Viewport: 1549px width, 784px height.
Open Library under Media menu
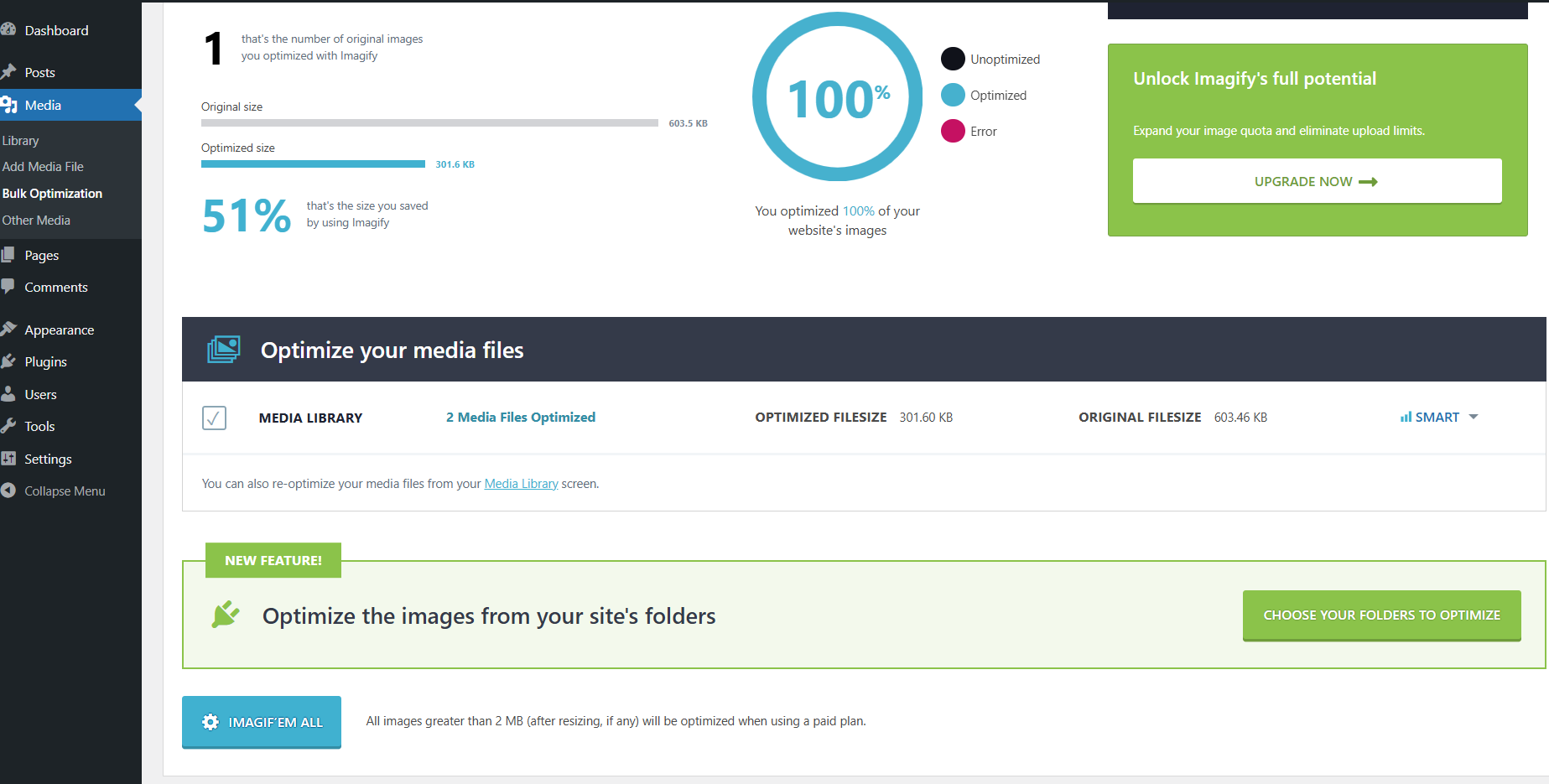click(x=21, y=141)
